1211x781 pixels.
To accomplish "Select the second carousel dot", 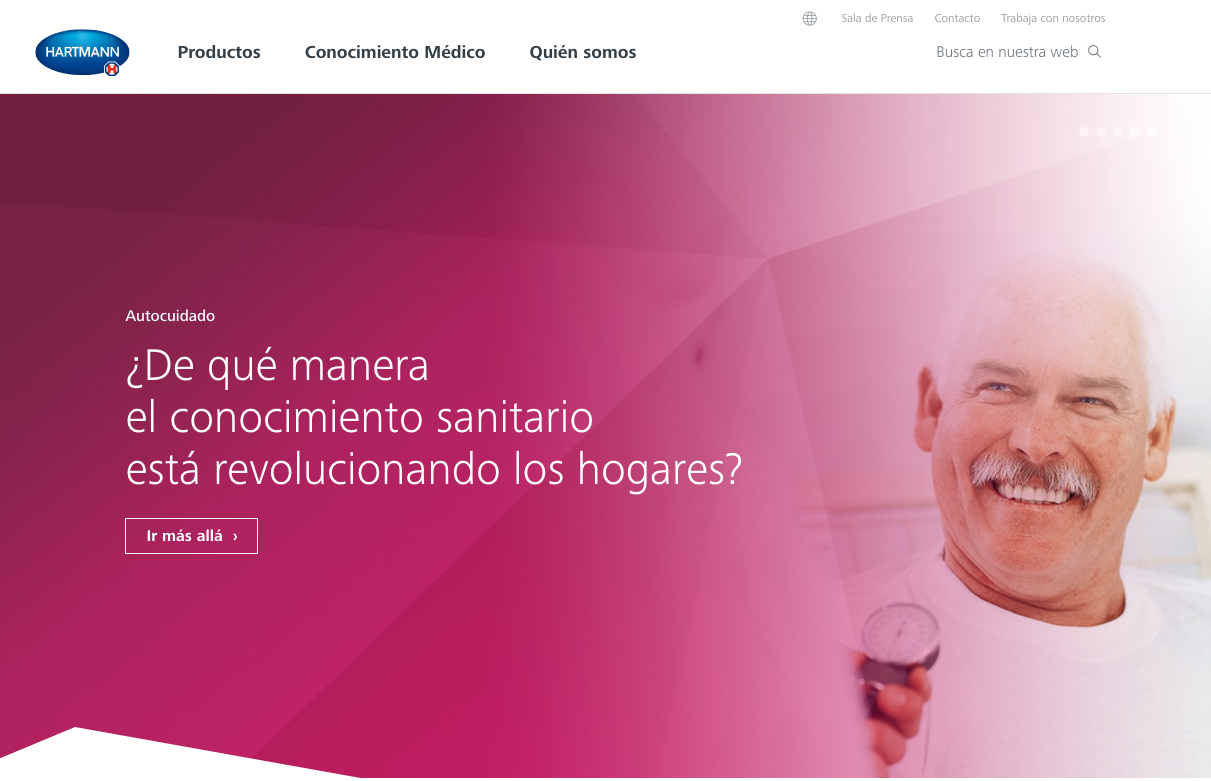I will tap(1101, 132).
